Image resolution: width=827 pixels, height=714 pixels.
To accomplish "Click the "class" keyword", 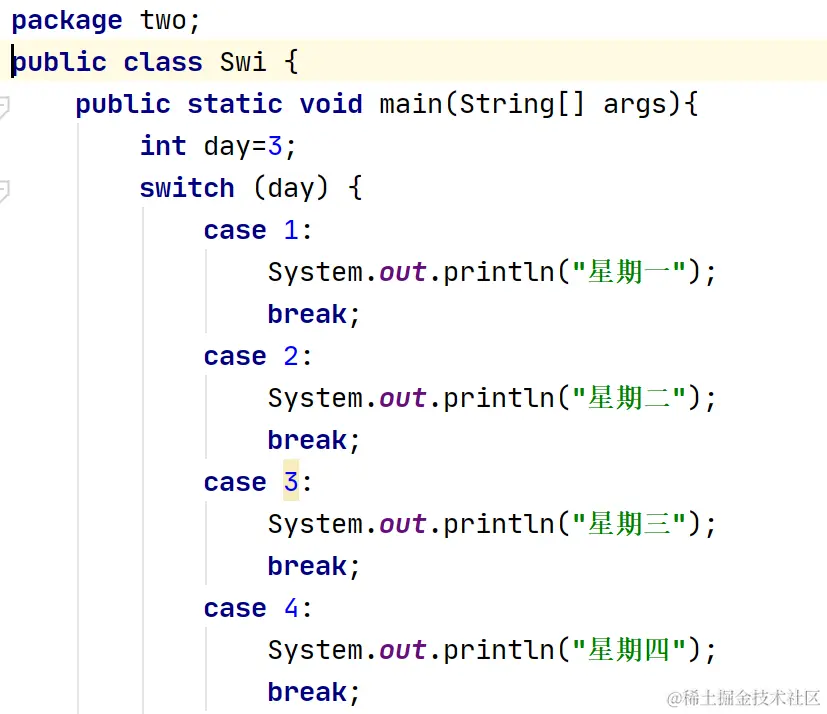I will coord(163,62).
